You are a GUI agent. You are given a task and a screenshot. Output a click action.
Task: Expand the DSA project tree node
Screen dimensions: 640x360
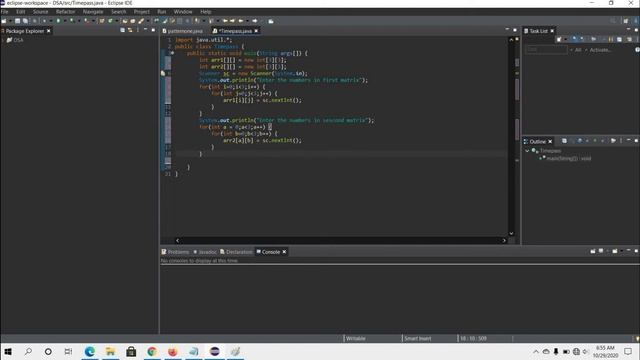point(3,40)
